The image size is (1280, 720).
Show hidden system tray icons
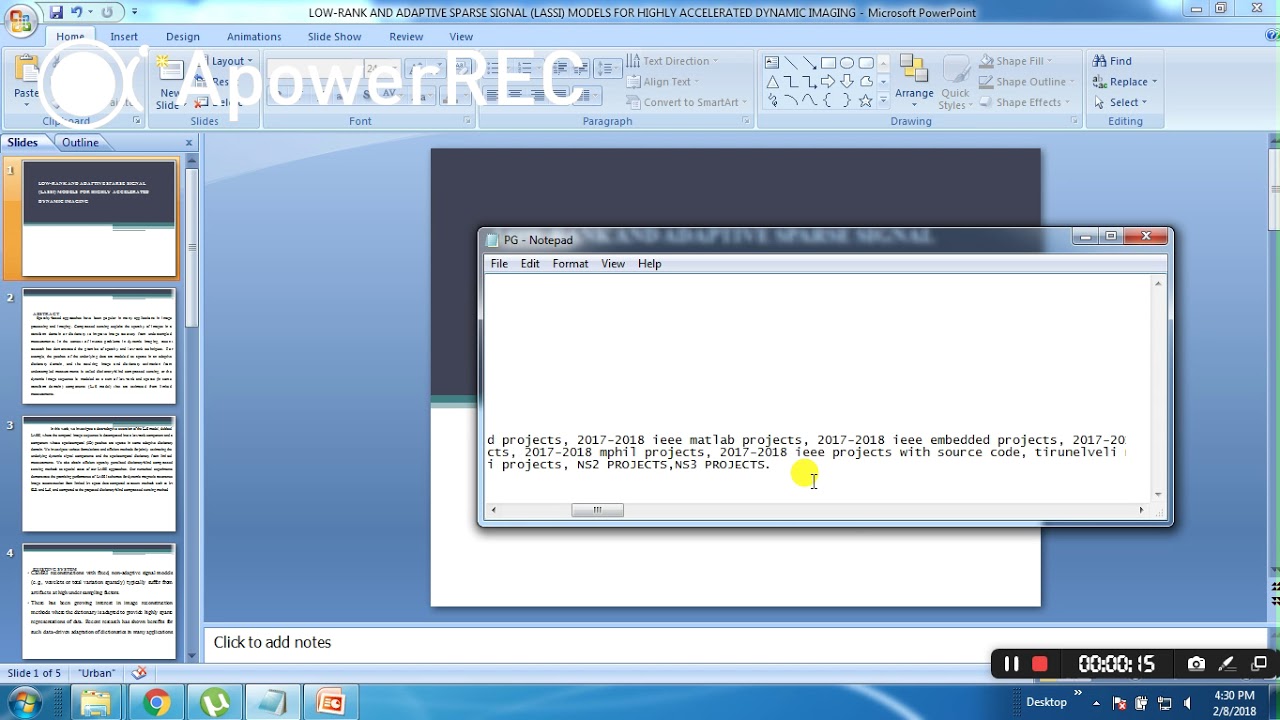click(x=1096, y=703)
